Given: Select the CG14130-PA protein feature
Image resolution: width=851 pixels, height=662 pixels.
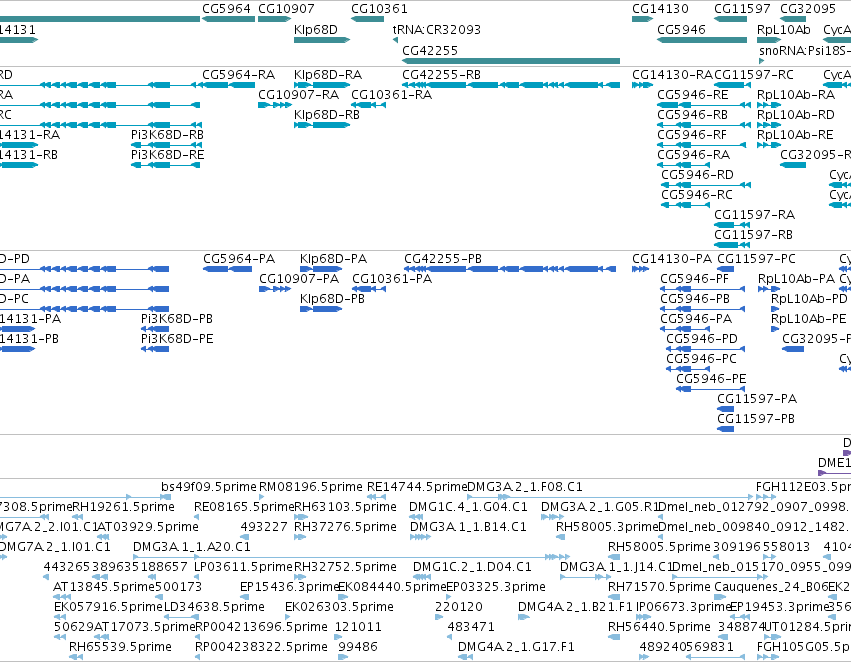Looking at the screenshot, I should point(641,269).
